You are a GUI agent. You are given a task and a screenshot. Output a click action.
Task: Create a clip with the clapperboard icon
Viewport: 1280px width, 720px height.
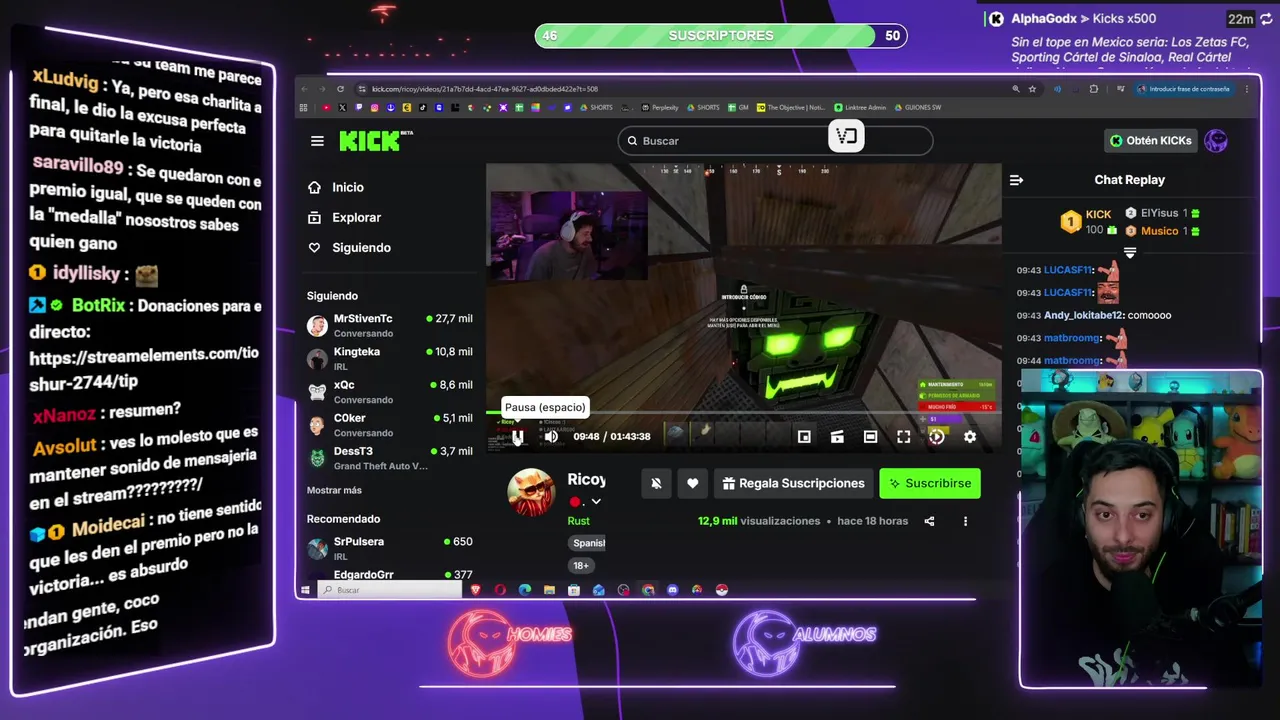(x=837, y=437)
